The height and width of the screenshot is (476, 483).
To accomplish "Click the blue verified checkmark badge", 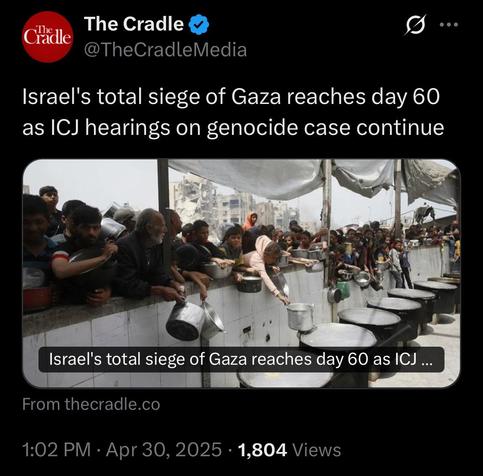I will click(199, 24).
